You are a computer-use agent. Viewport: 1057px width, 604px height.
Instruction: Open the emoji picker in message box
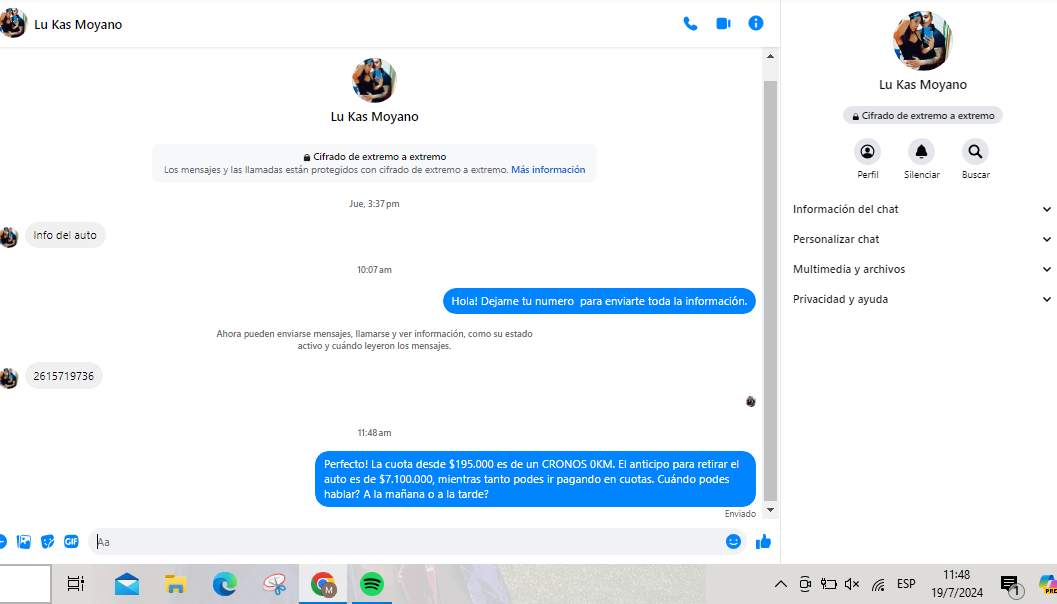pos(733,541)
